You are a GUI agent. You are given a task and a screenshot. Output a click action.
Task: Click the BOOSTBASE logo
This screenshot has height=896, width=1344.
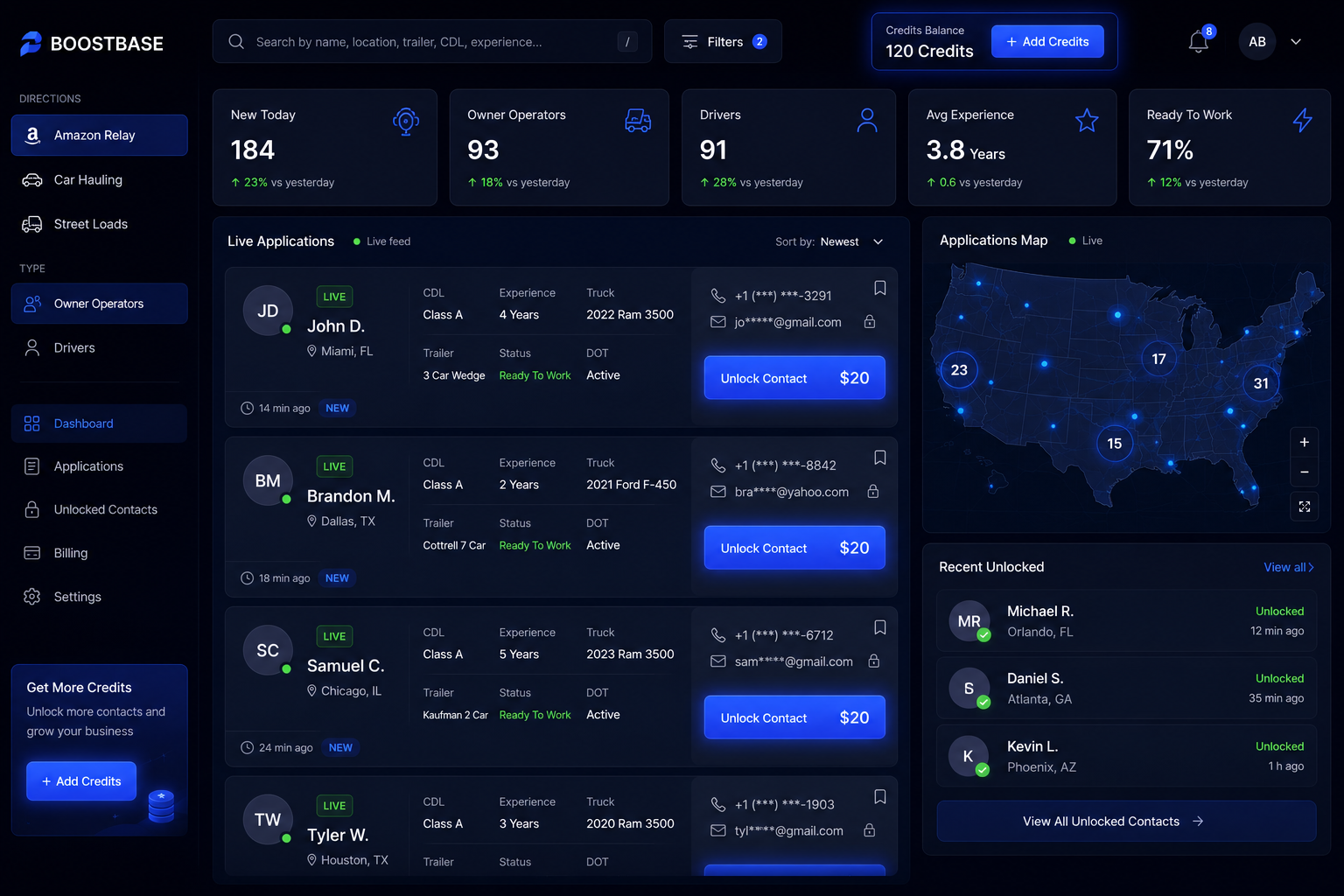pos(91,43)
